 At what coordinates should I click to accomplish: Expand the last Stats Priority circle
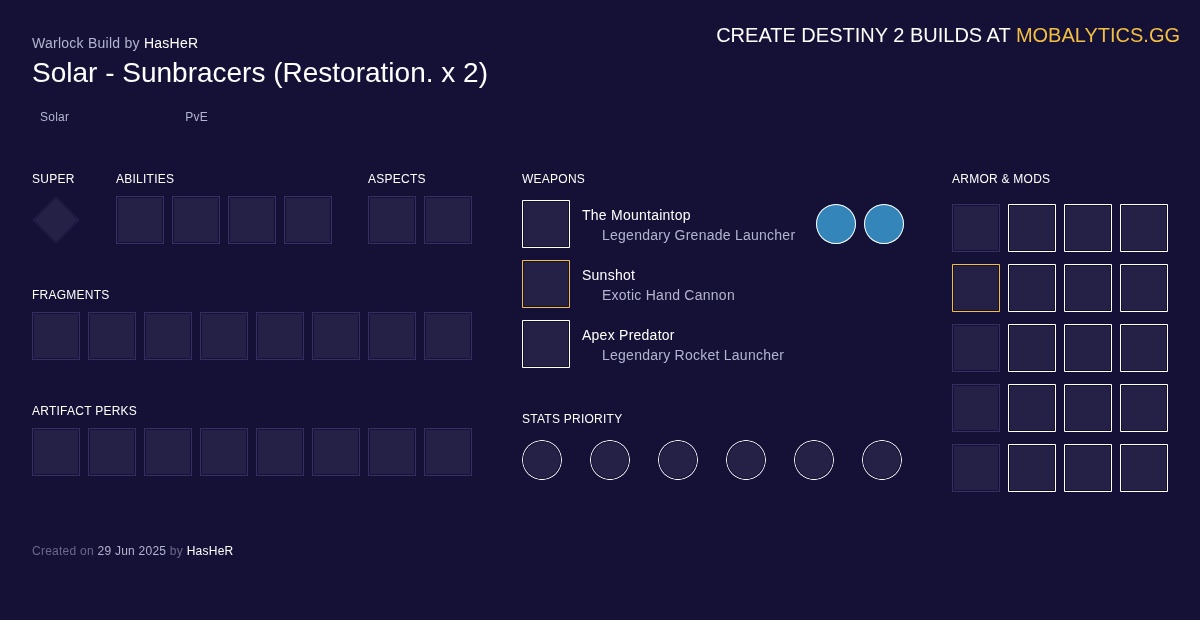click(x=882, y=460)
